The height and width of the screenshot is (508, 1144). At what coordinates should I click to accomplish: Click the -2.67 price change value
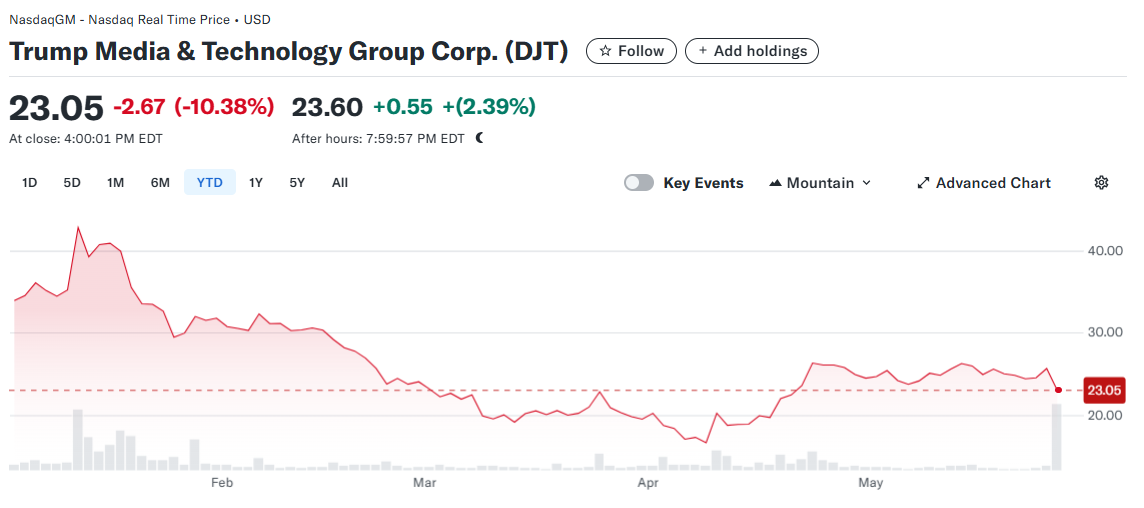coord(139,107)
